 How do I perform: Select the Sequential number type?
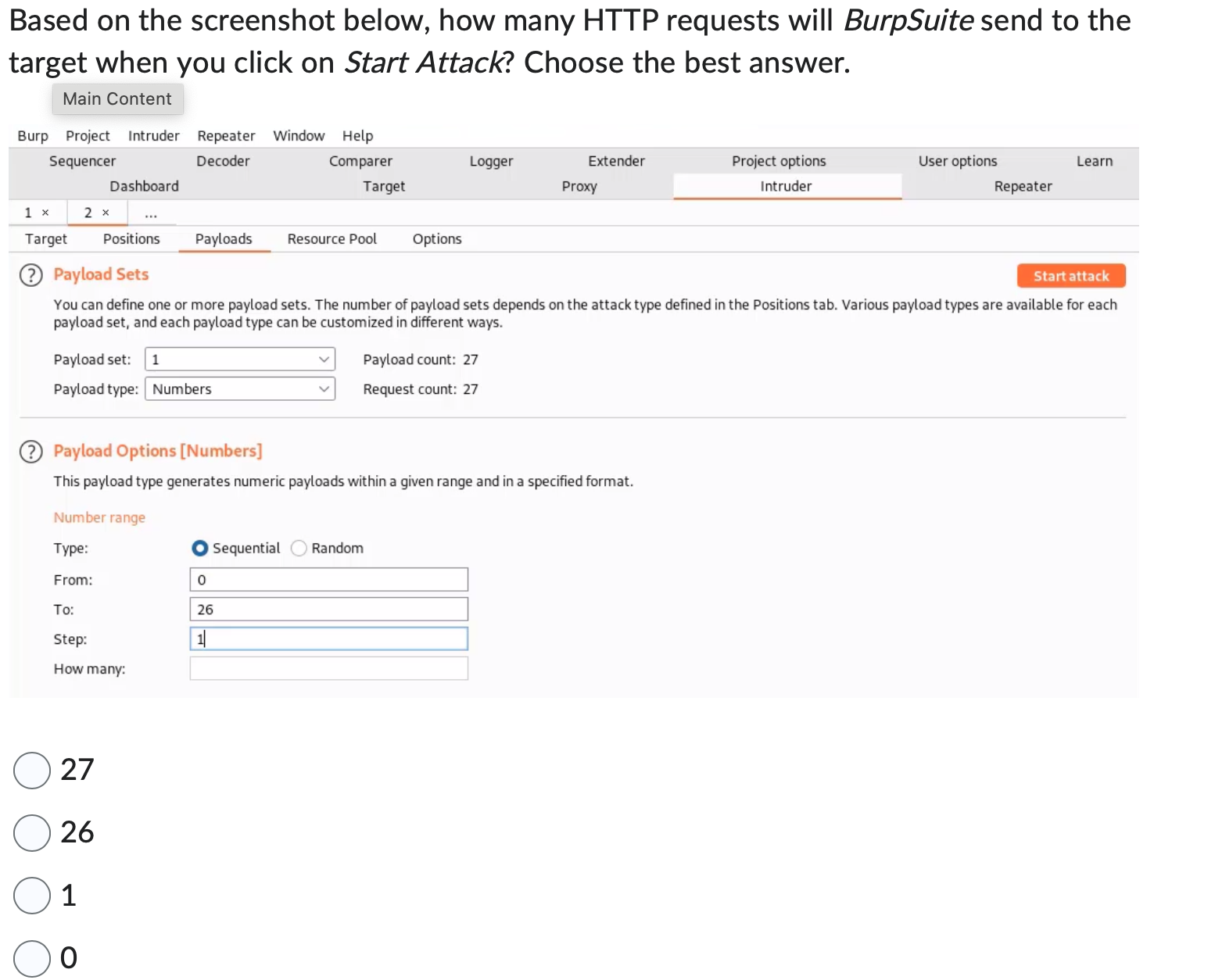[x=200, y=548]
